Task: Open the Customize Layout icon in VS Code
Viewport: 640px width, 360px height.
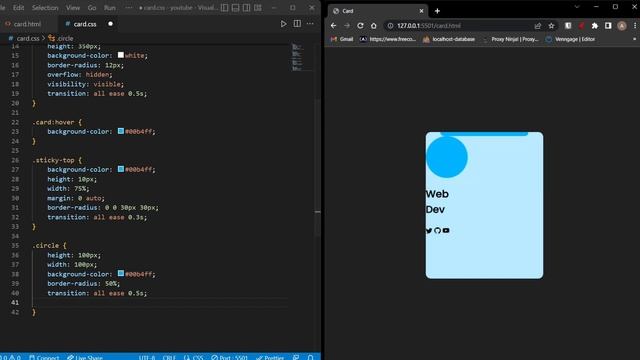Action: (258, 7)
